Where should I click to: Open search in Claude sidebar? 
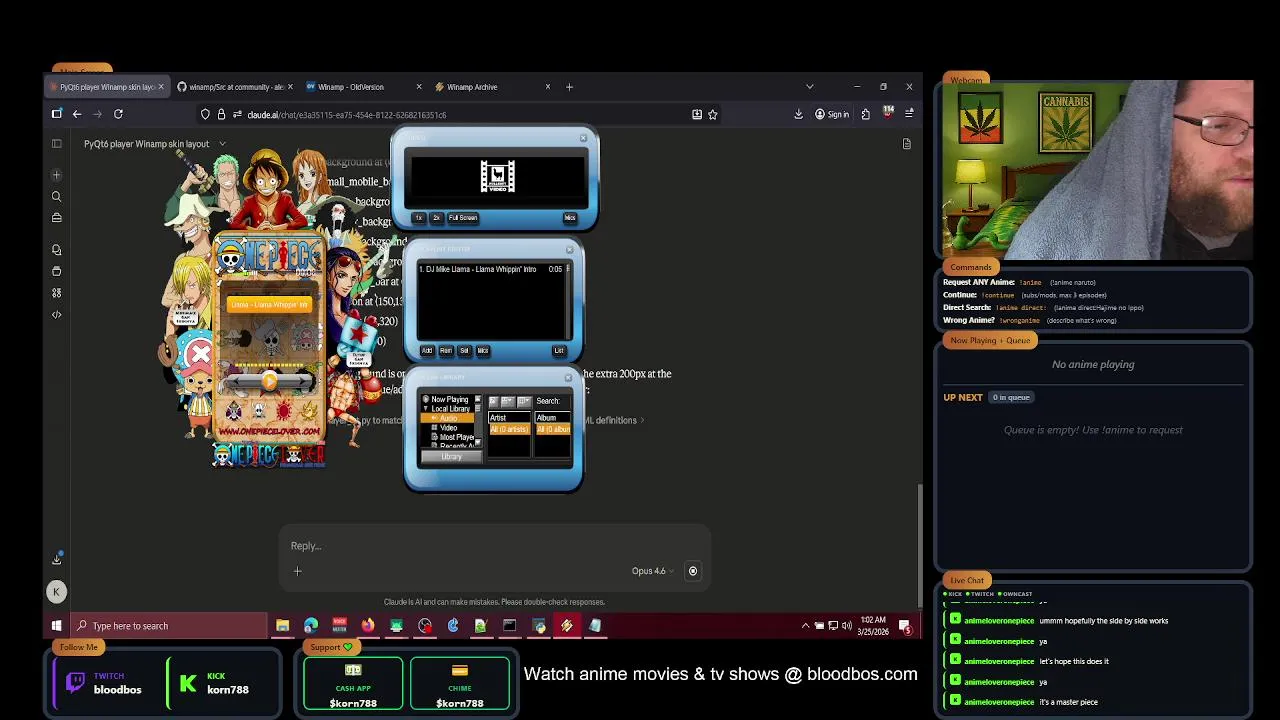57,197
